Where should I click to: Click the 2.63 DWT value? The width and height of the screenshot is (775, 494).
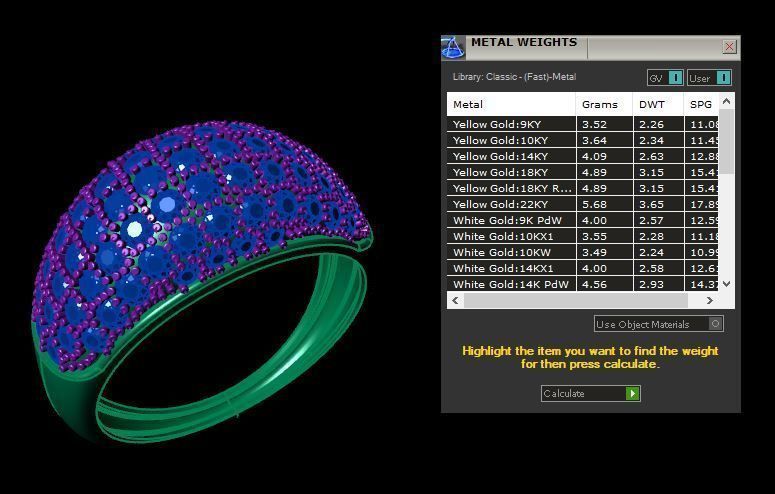[651, 156]
